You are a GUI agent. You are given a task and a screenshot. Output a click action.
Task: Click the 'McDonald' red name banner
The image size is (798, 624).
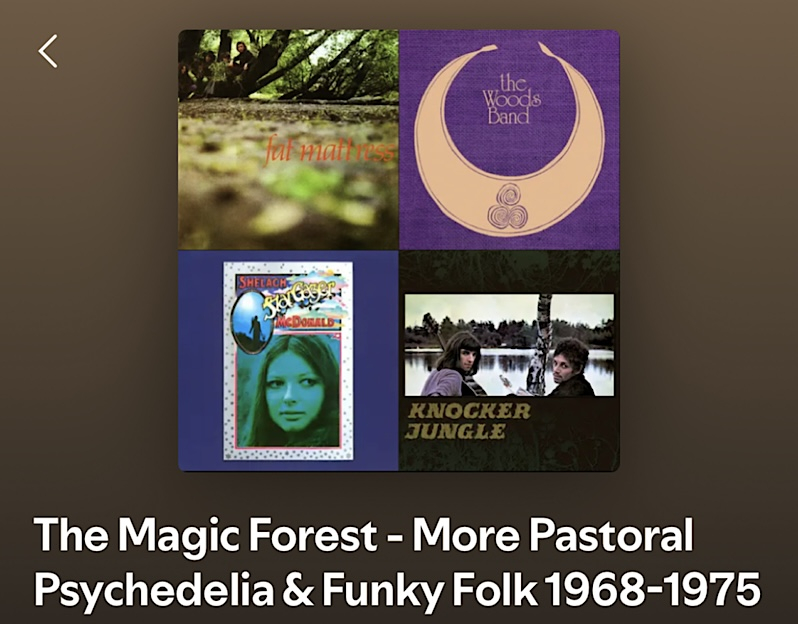click(305, 322)
